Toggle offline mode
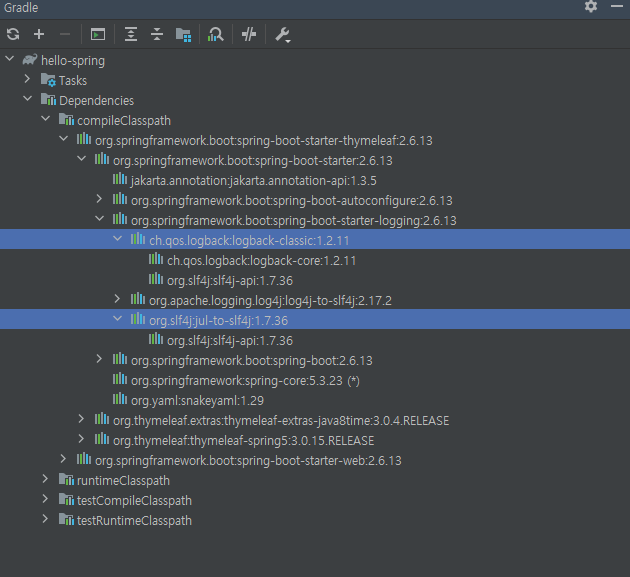Viewport: 630px width, 577px height. coord(249,35)
